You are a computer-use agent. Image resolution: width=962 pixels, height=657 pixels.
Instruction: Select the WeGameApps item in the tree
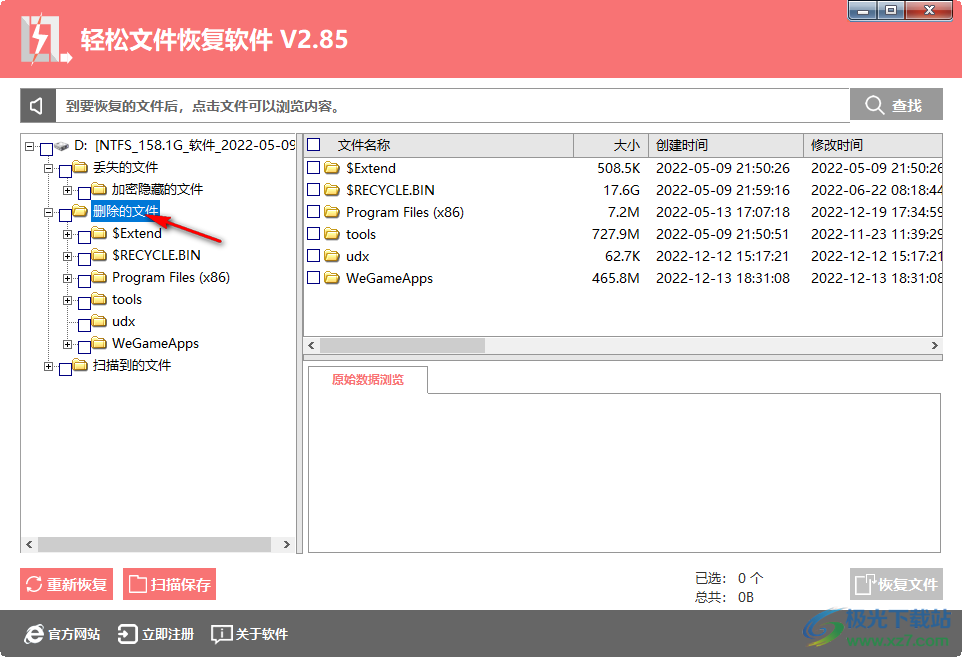(155, 344)
